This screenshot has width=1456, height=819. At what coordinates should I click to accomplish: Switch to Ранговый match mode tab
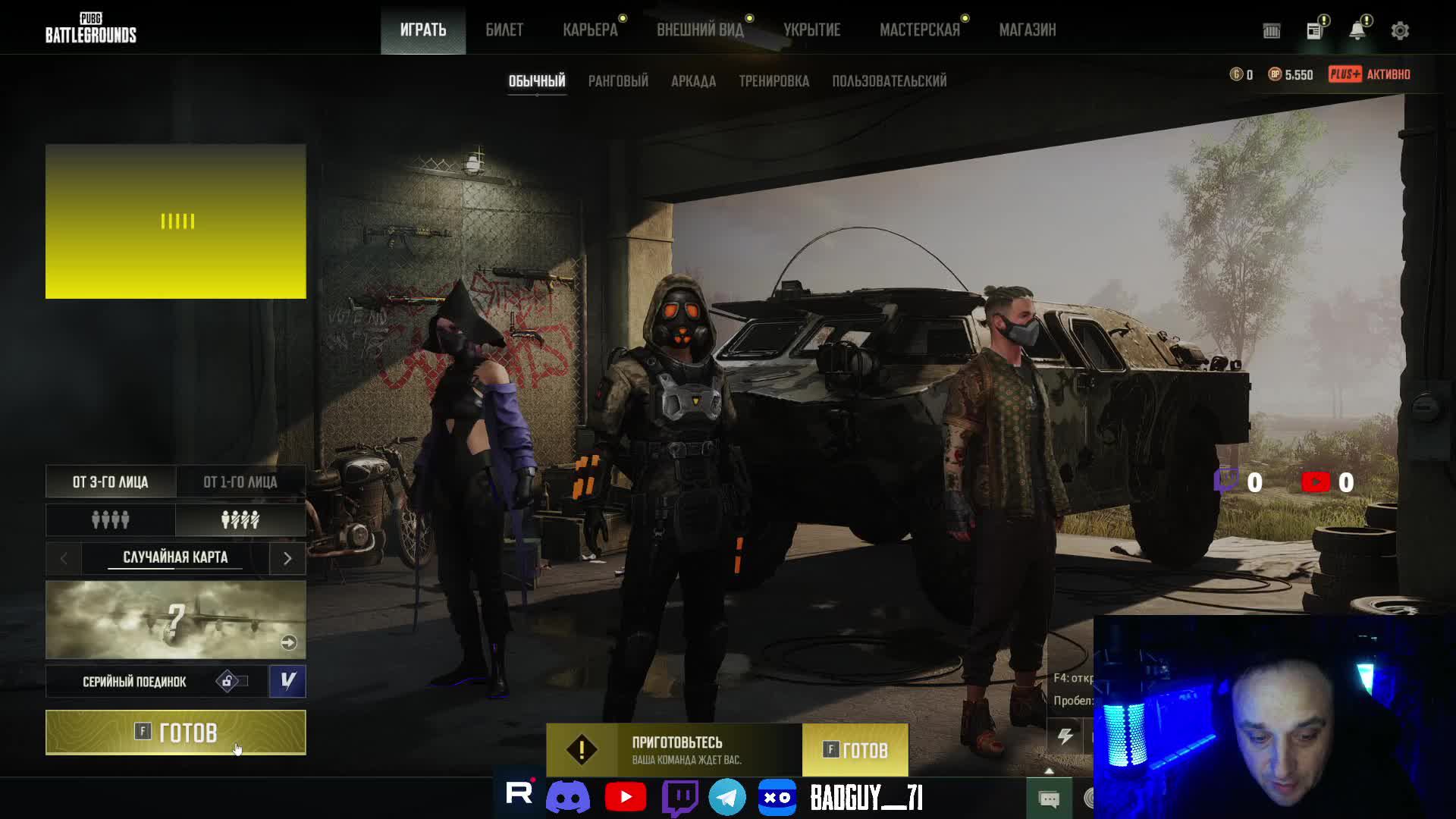618,81
